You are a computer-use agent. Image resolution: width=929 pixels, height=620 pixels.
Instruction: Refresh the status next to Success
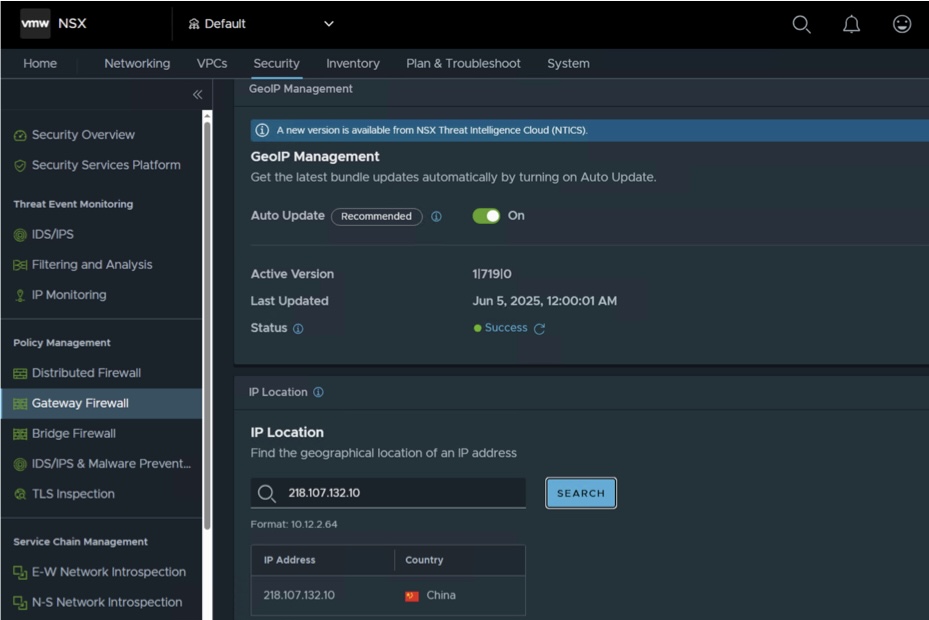pyautogui.click(x=539, y=328)
